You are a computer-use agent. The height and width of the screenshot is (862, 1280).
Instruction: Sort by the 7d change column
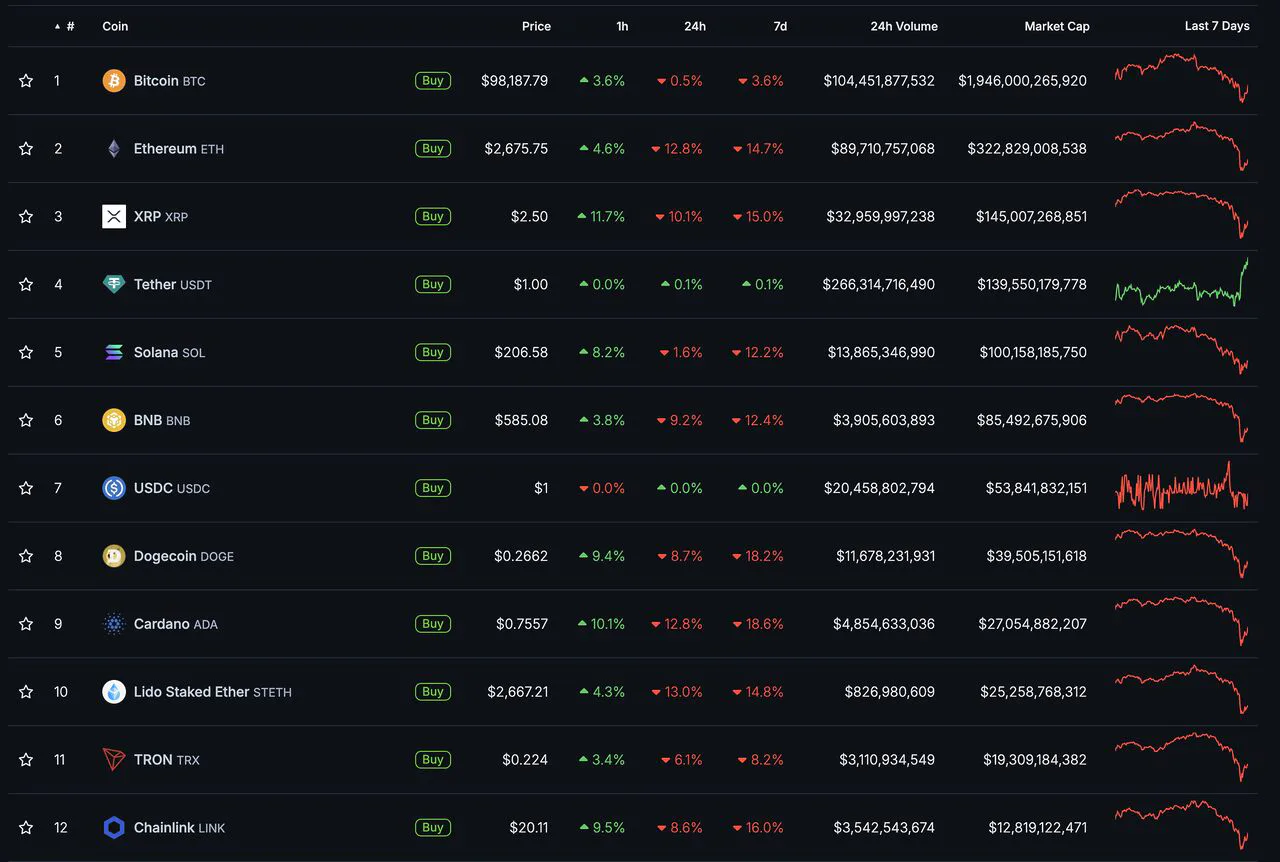pyautogui.click(x=780, y=26)
